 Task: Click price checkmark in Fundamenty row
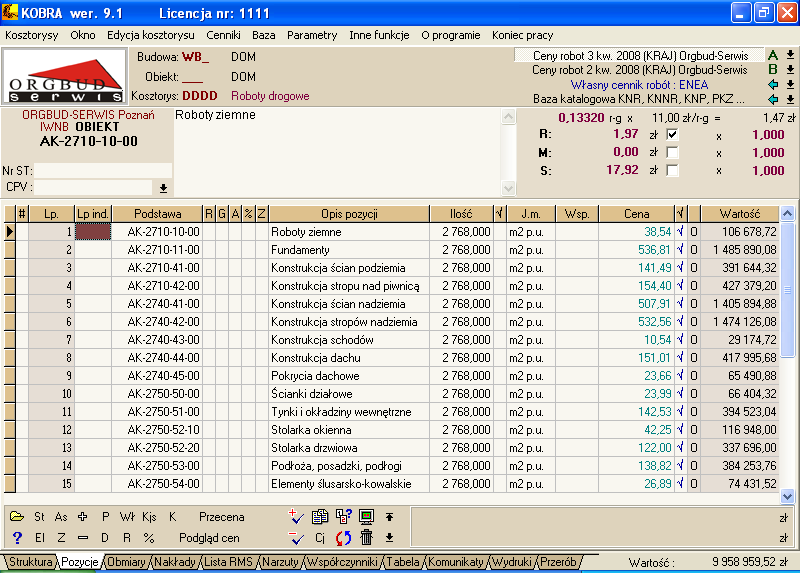tap(680, 250)
